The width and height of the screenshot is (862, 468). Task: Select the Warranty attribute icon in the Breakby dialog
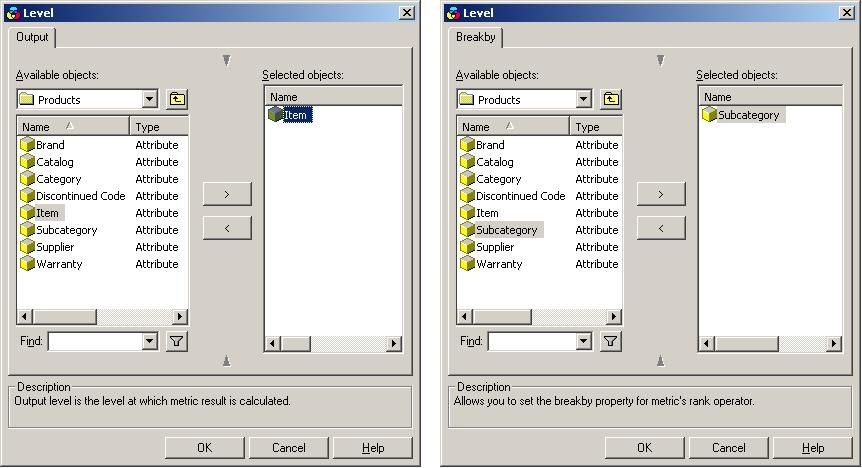pos(467,264)
